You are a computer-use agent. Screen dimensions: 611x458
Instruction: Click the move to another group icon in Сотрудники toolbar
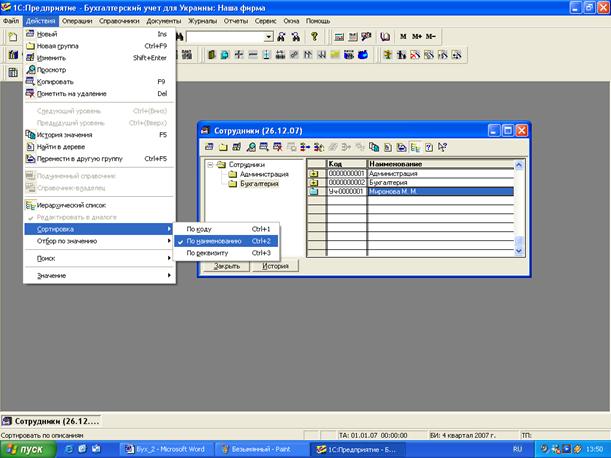click(x=401, y=147)
